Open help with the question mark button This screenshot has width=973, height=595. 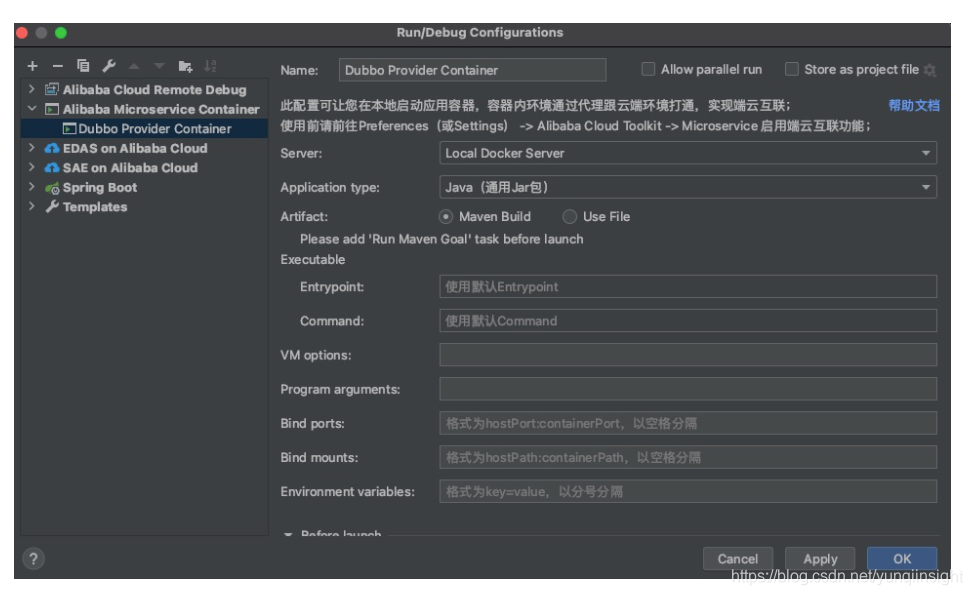(x=34, y=558)
